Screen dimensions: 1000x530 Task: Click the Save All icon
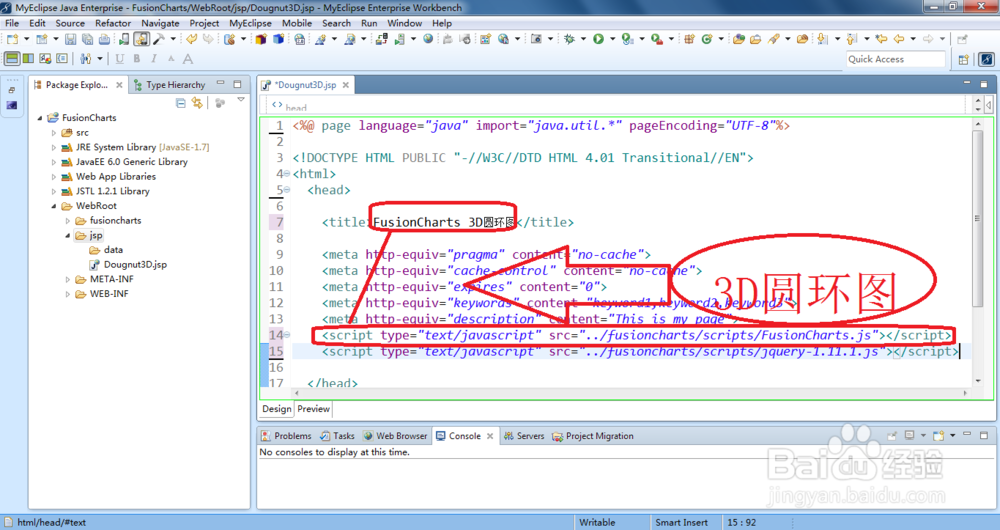click(87, 40)
